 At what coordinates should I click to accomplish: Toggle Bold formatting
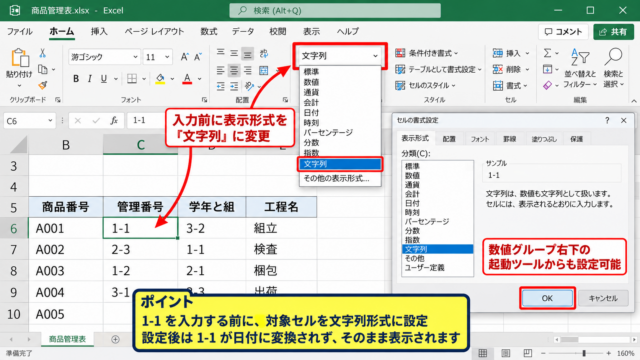pyautogui.click(x=76, y=78)
